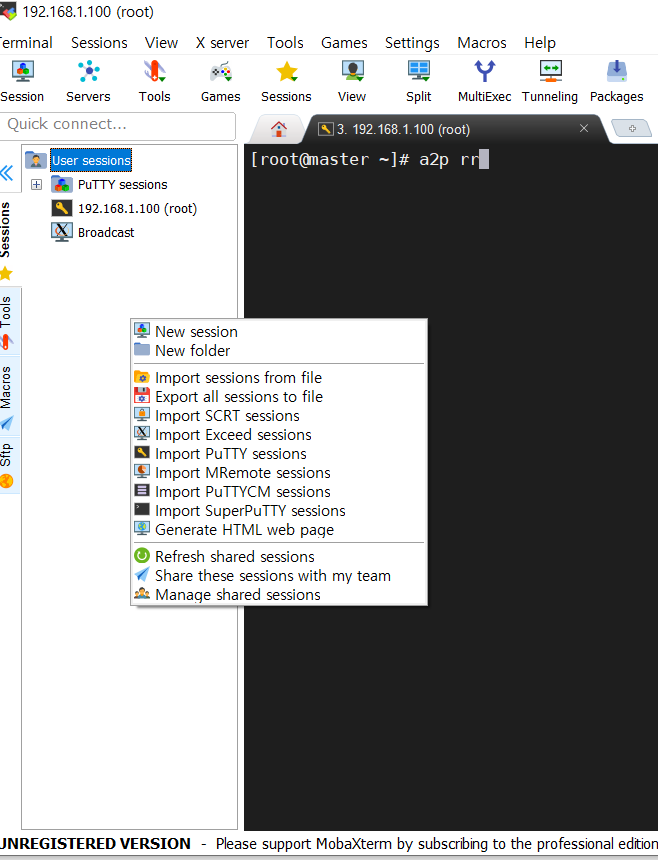Select Import PuTTY sessions
This screenshot has height=860, width=658.
(x=279, y=454)
